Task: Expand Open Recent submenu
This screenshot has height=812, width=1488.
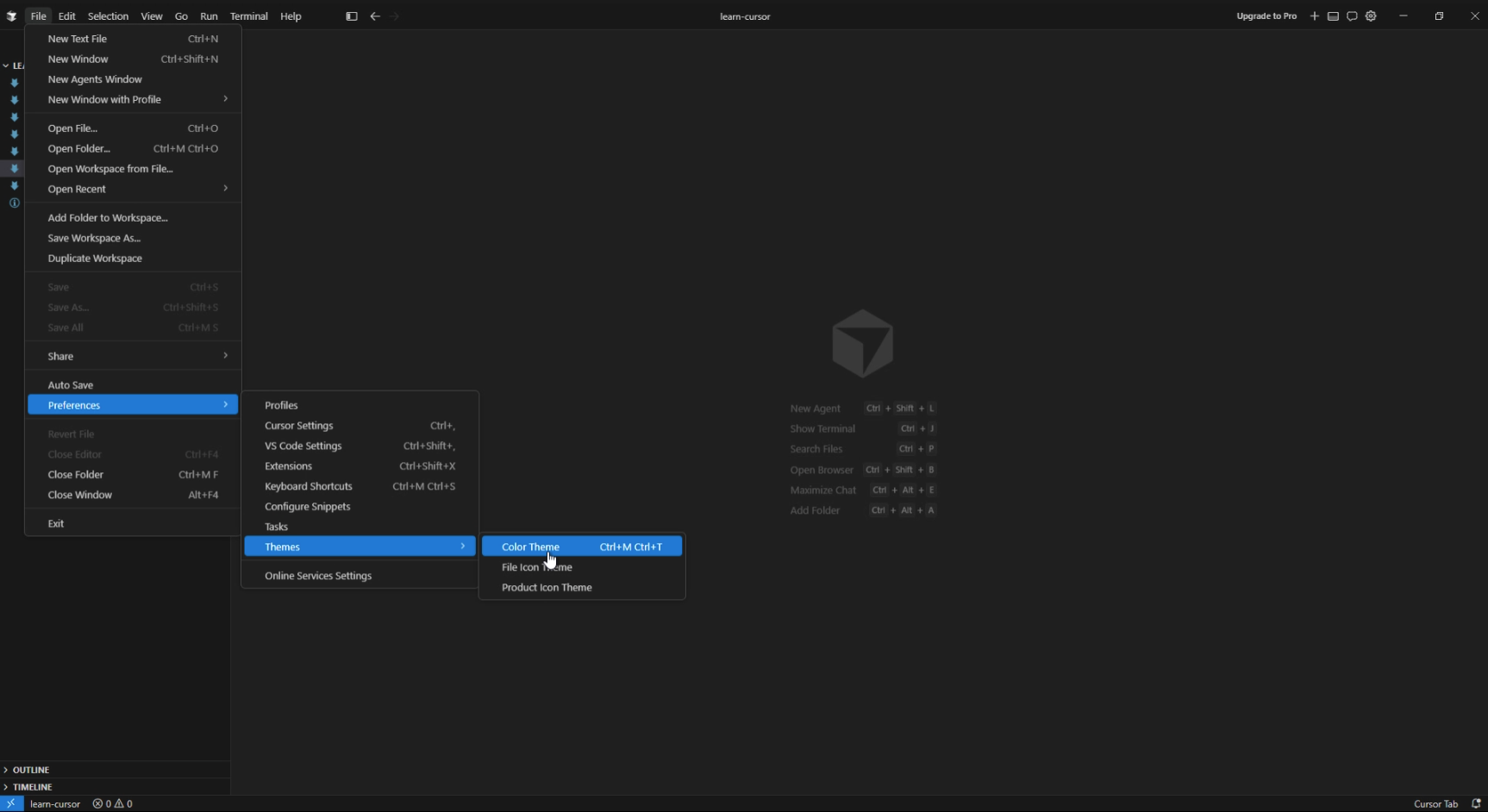Action: click(x=133, y=189)
